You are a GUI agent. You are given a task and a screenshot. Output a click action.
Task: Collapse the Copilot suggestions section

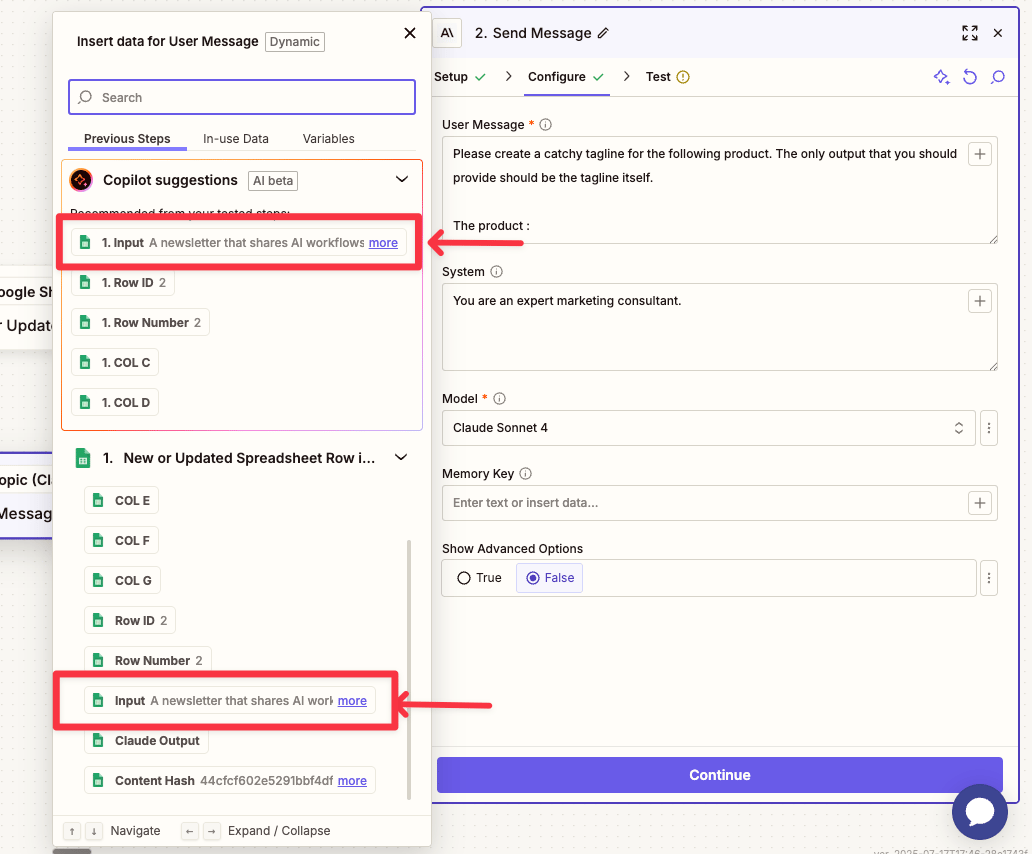(401, 179)
